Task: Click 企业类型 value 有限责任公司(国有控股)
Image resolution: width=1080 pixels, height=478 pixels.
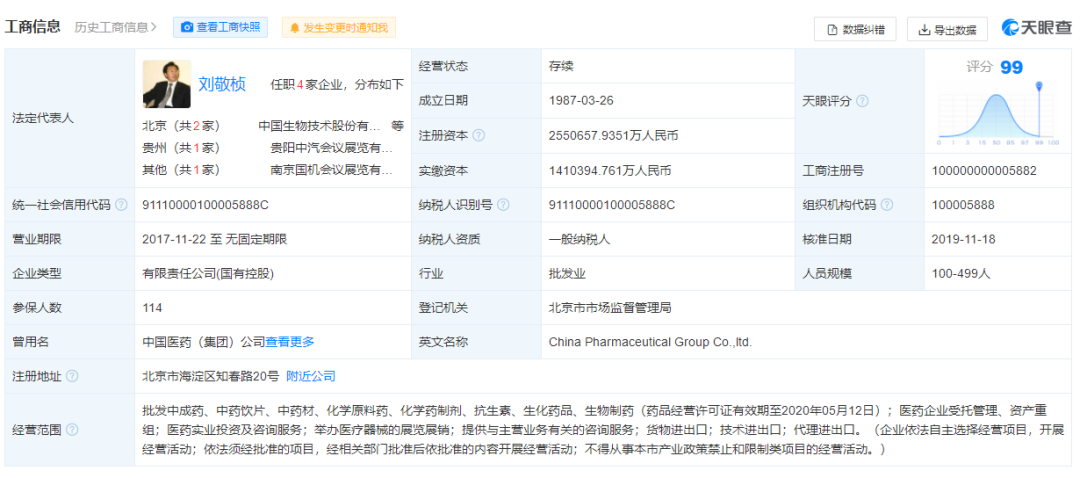Action: 208,273
